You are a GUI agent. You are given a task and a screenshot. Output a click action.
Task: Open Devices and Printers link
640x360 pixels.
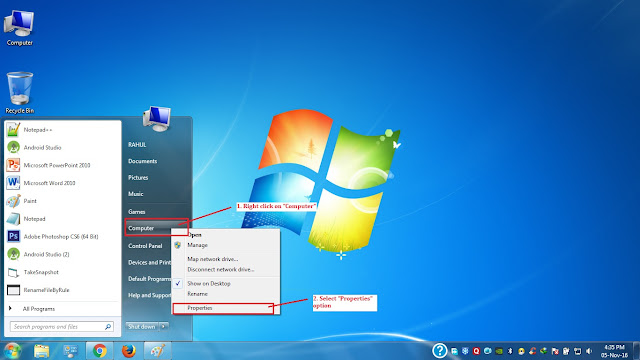click(150, 262)
